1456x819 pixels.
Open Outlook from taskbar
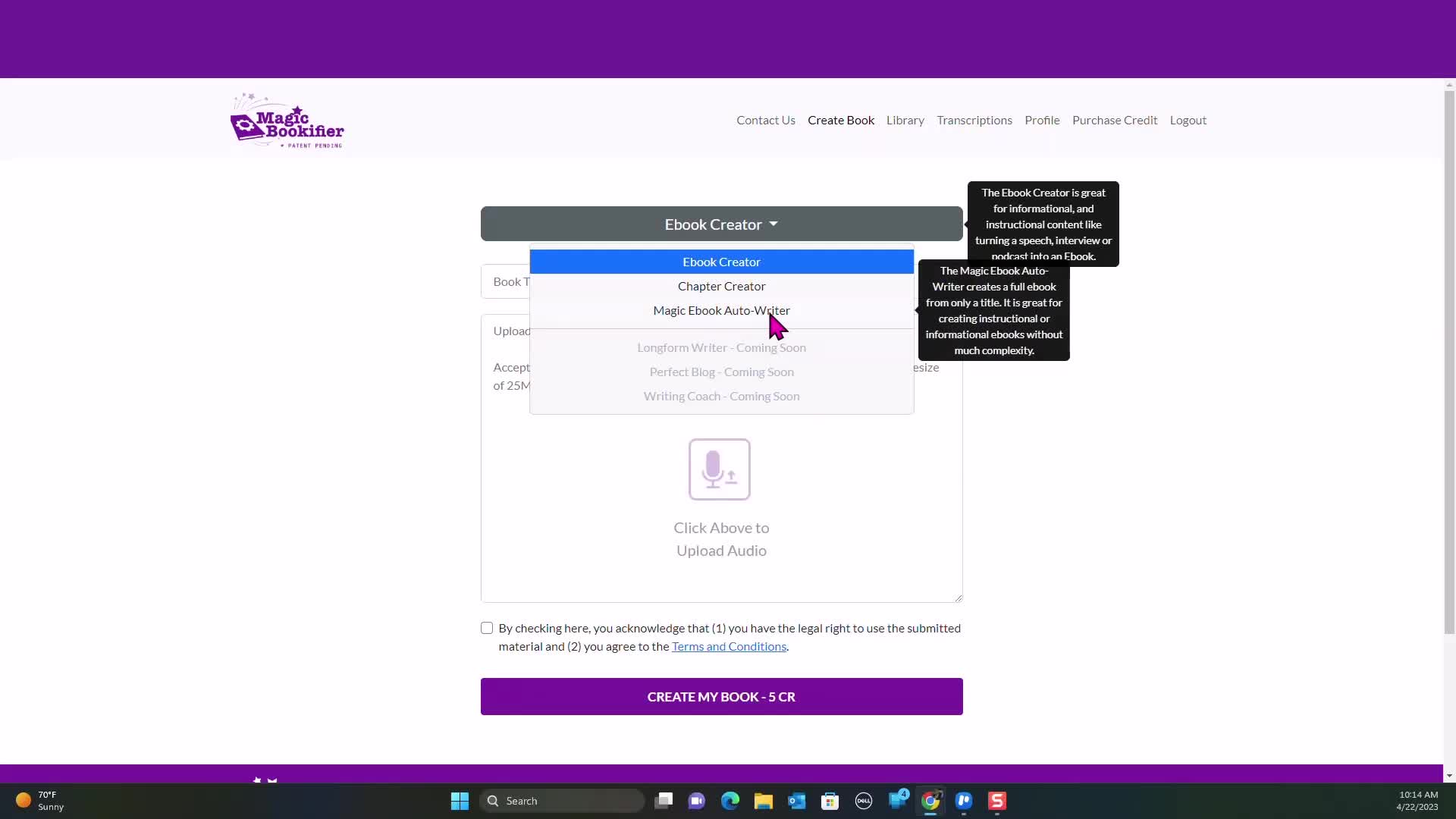click(x=797, y=801)
